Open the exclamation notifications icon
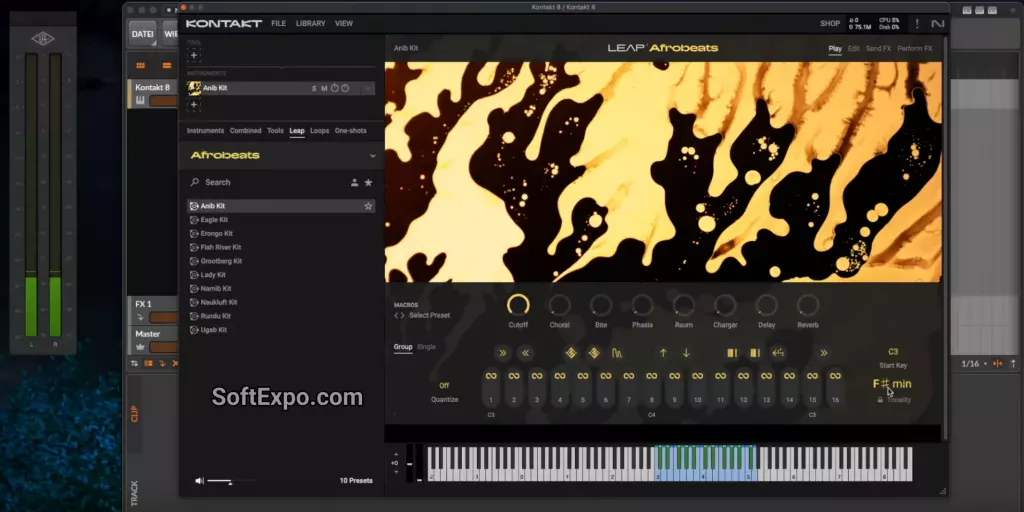 click(917, 24)
